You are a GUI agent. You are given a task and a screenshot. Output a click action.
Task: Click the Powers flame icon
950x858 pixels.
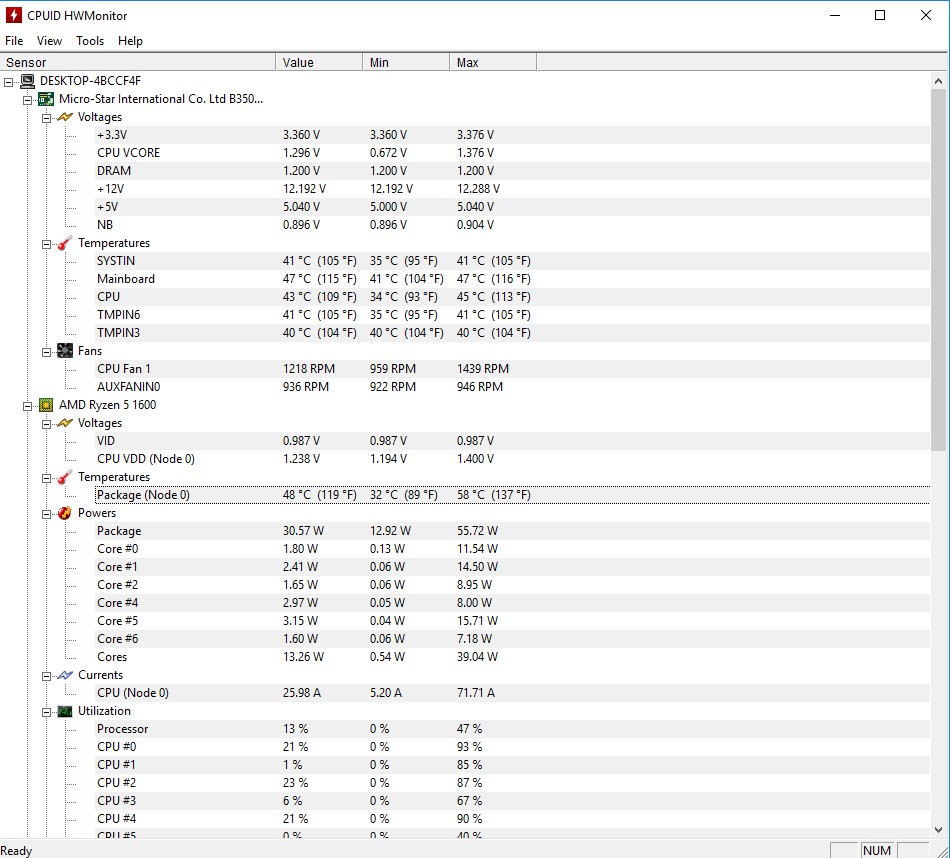coord(65,513)
